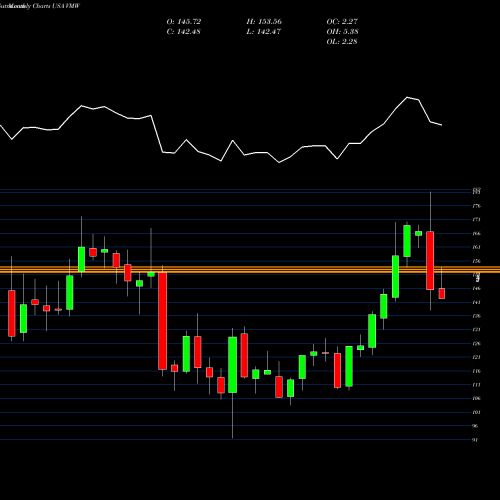Click the 101 price axis label

[476, 412]
